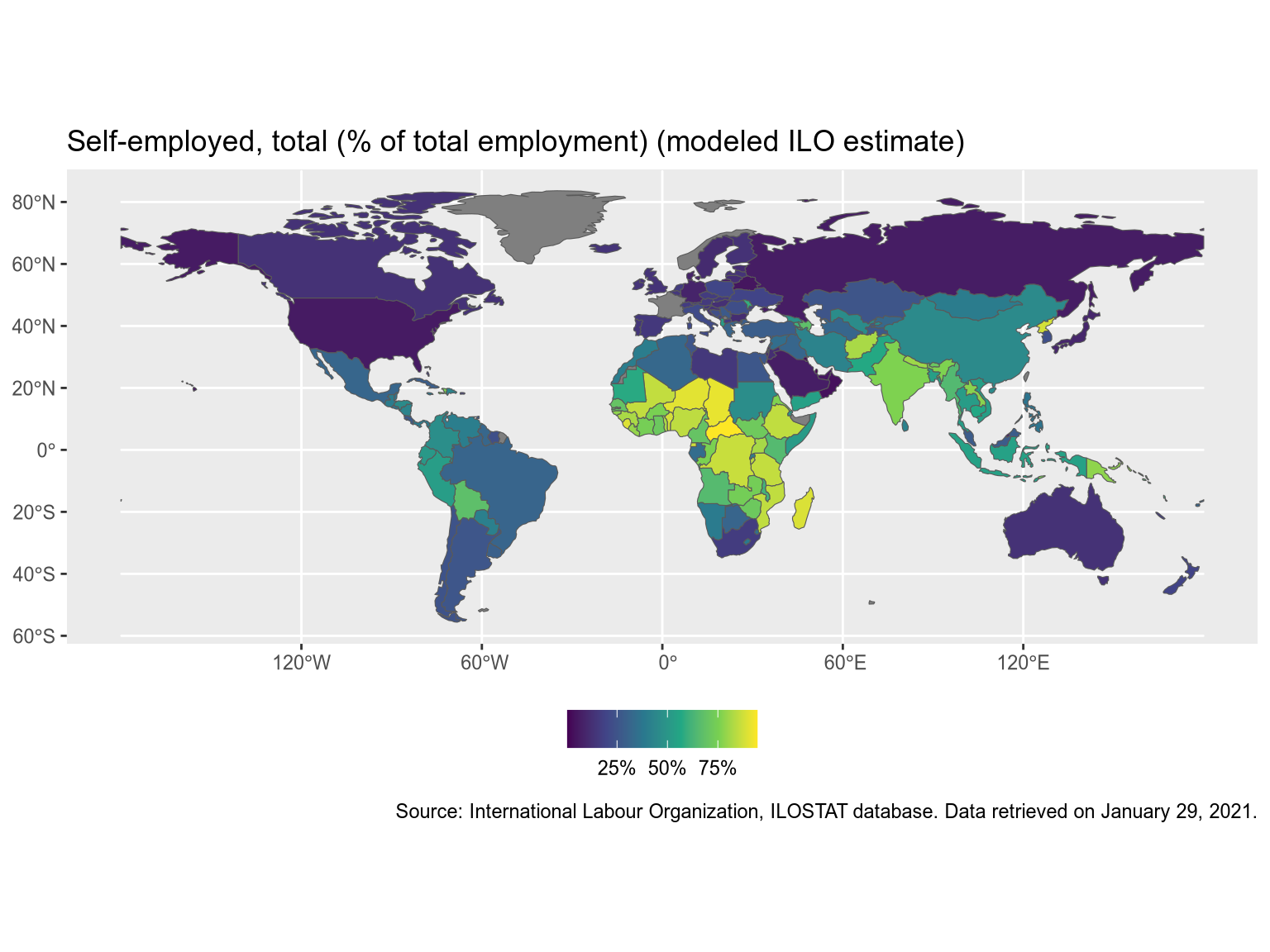The height and width of the screenshot is (952, 1270).
Task: Click the 60°S latitude axis label
Action: pyautogui.click(x=33, y=635)
